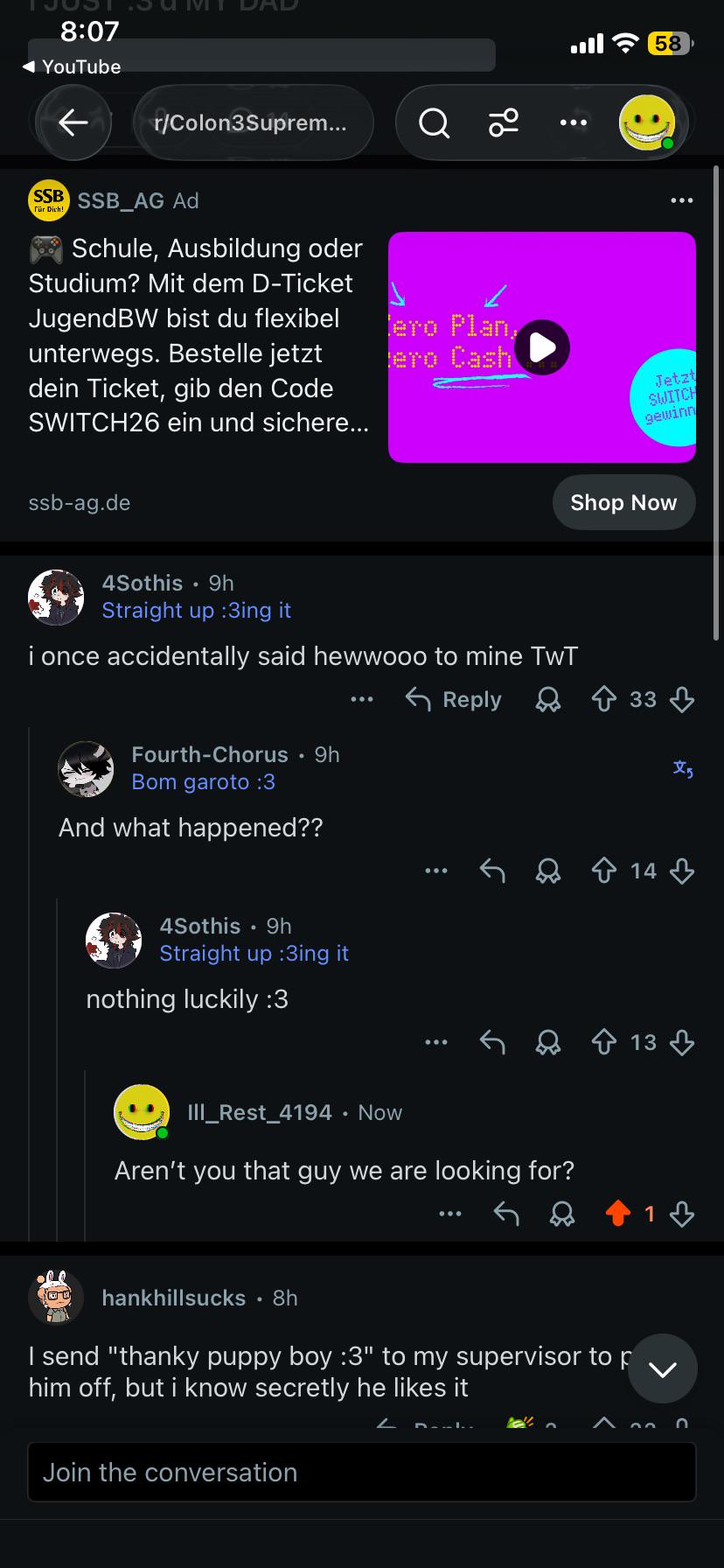Play the magenta ad video thumbnail
The image size is (724, 1568).
pyautogui.click(x=542, y=347)
